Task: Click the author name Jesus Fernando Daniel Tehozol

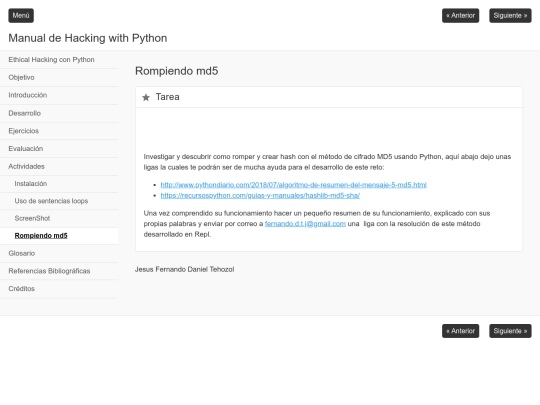Action: click(185, 269)
